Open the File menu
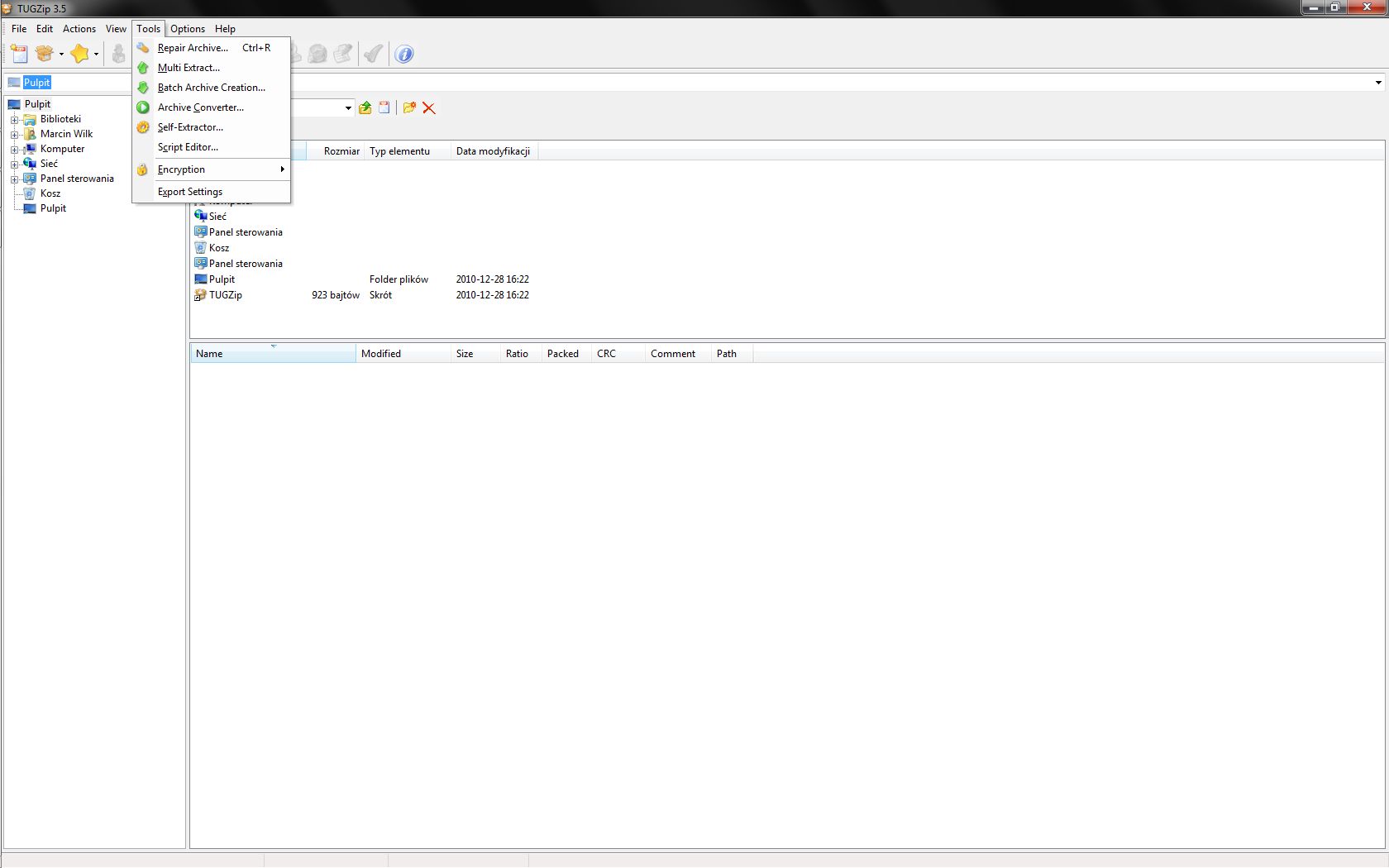The height and width of the screenshot is (868, 1389). pyautogui.click(x=19, y=28)
